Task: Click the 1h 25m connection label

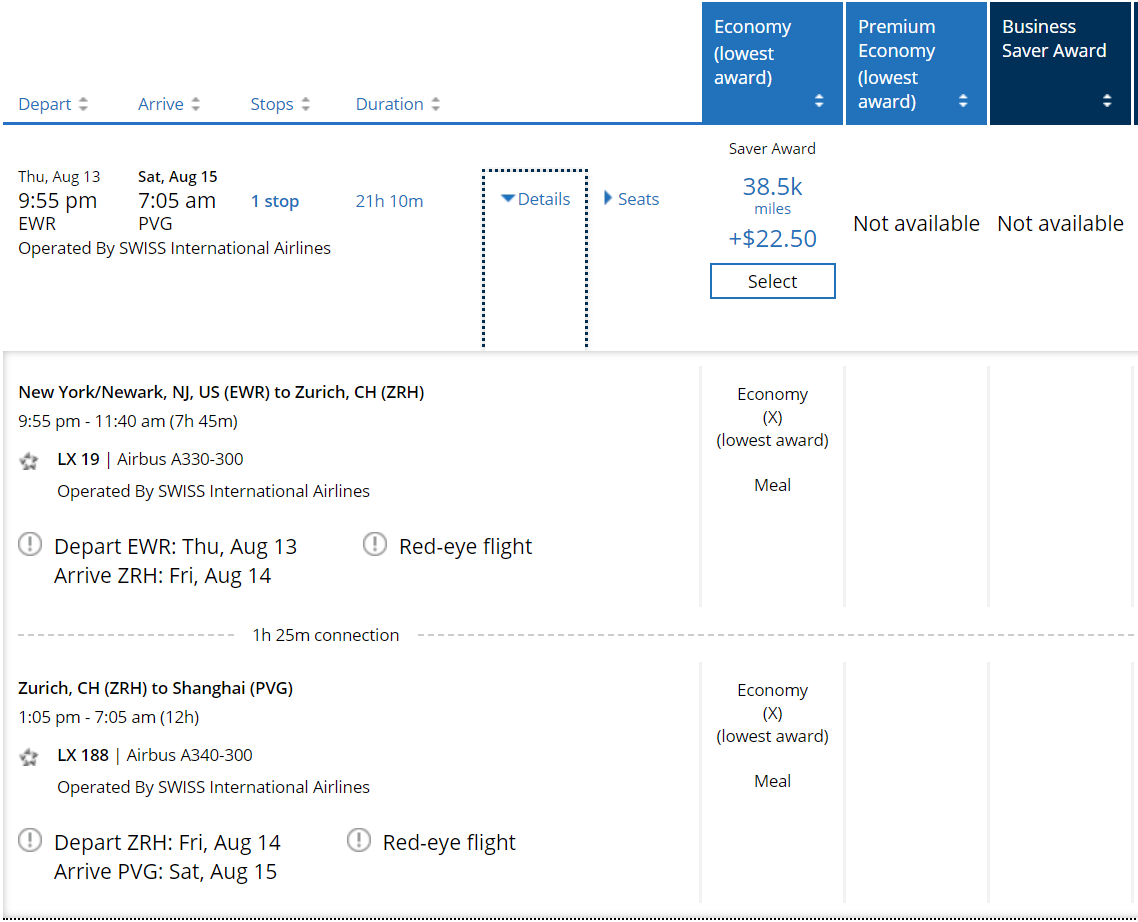Action: pyautogui.click(x=326, y=635)
